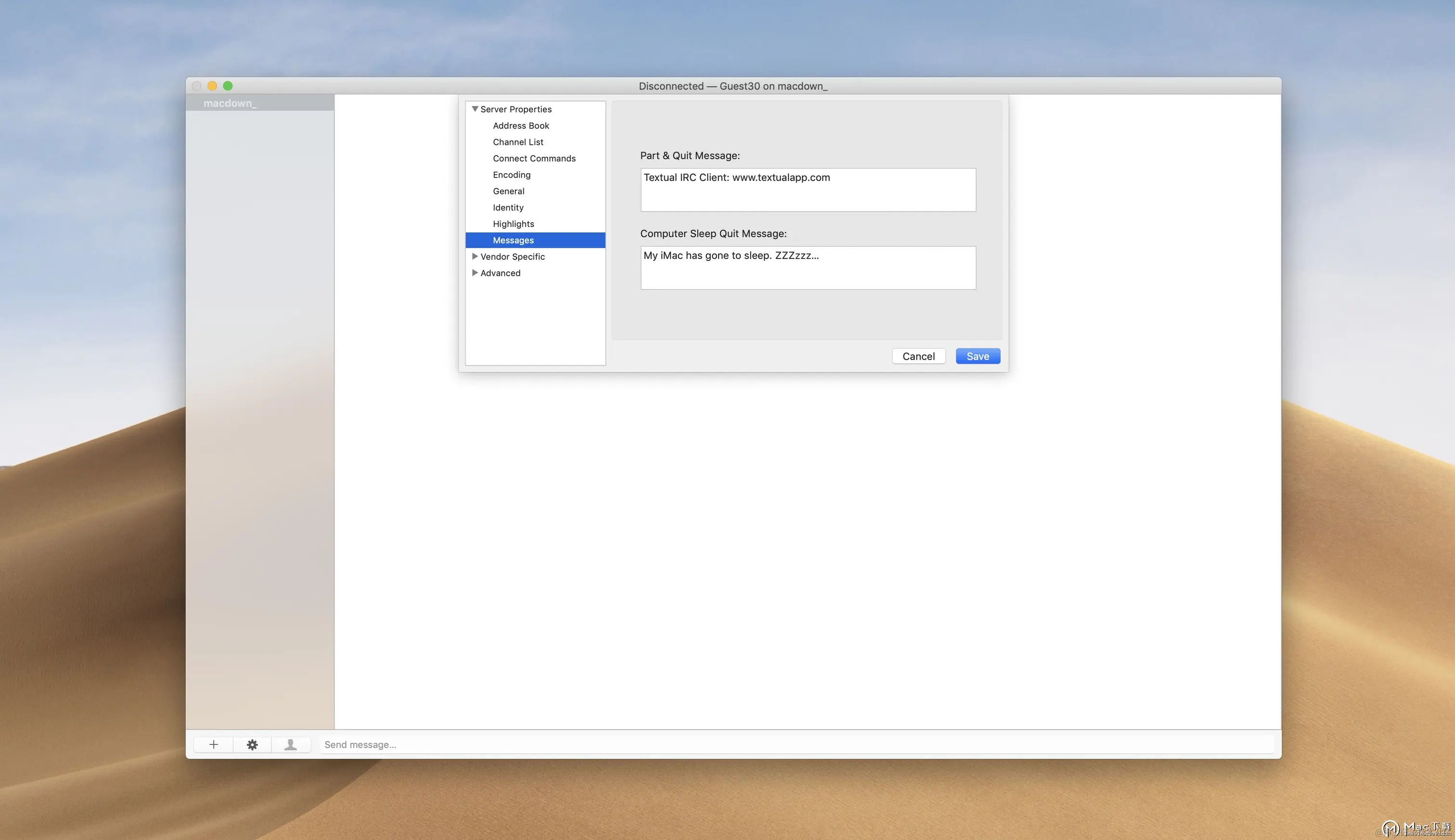Open the General server settings

click(x=508, y=191)
